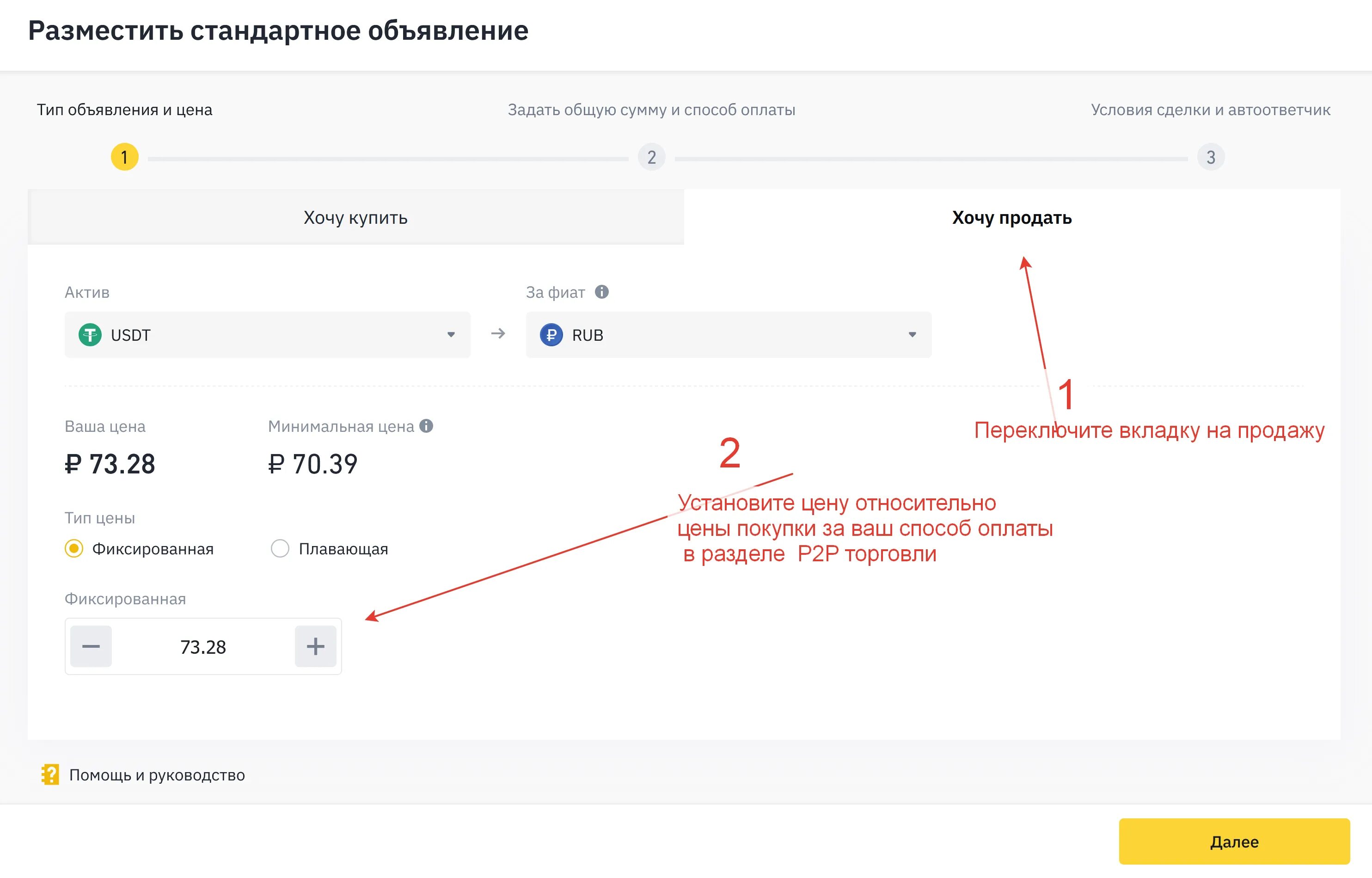
Task: Select the Плавающая price type radio
Action: point(280,548)
